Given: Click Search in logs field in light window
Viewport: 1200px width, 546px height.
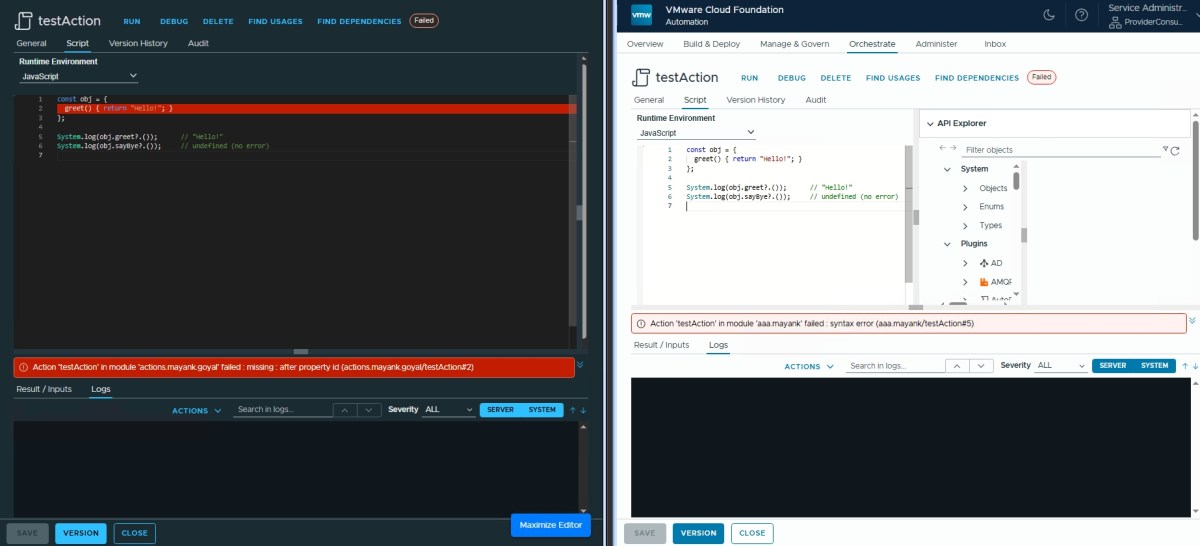Looking at the screenshot, I should tap(894, 366).
